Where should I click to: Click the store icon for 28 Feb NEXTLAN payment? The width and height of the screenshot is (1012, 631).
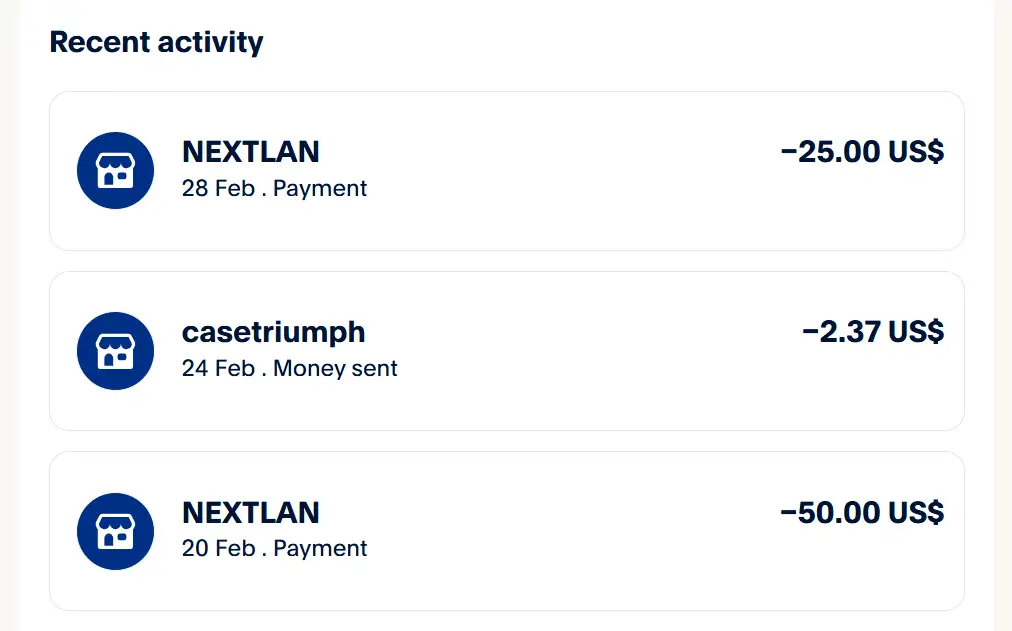115,171
